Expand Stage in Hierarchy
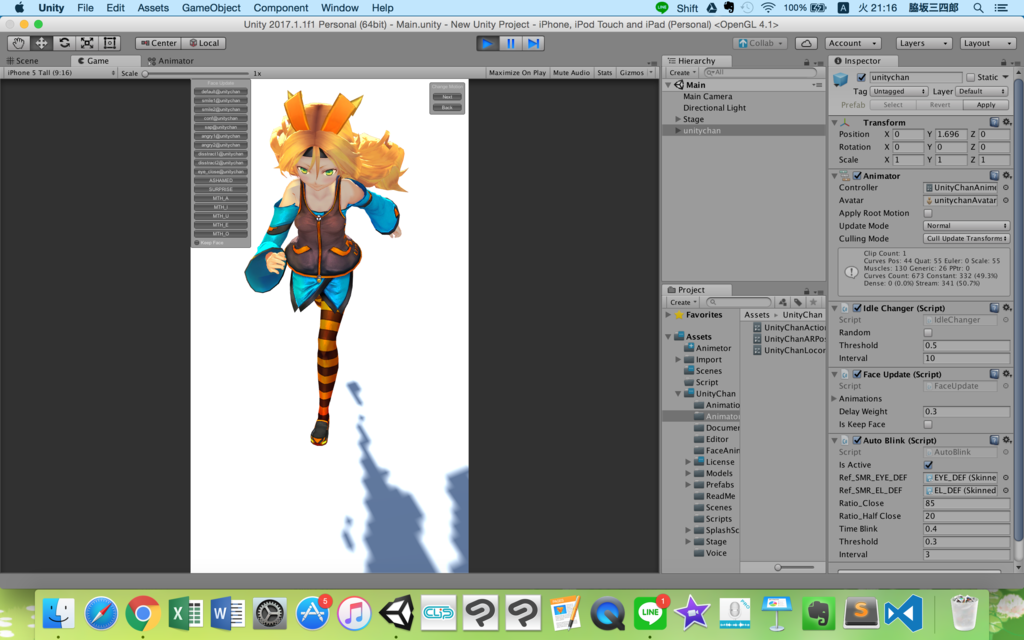This screenshot has width=1024, height=640. tap(678, 119)
